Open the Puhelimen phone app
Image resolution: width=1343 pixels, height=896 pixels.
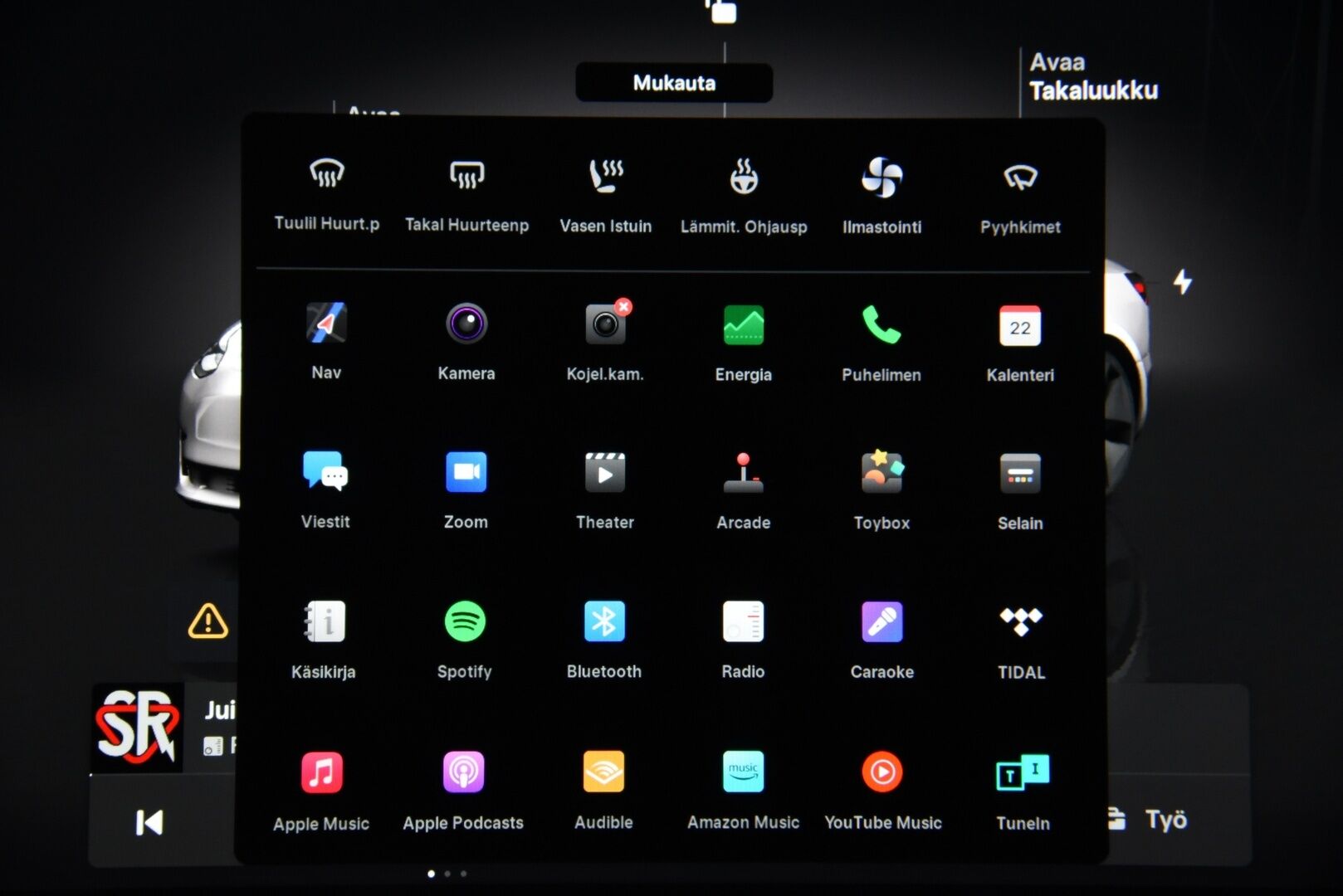(881, 343)
